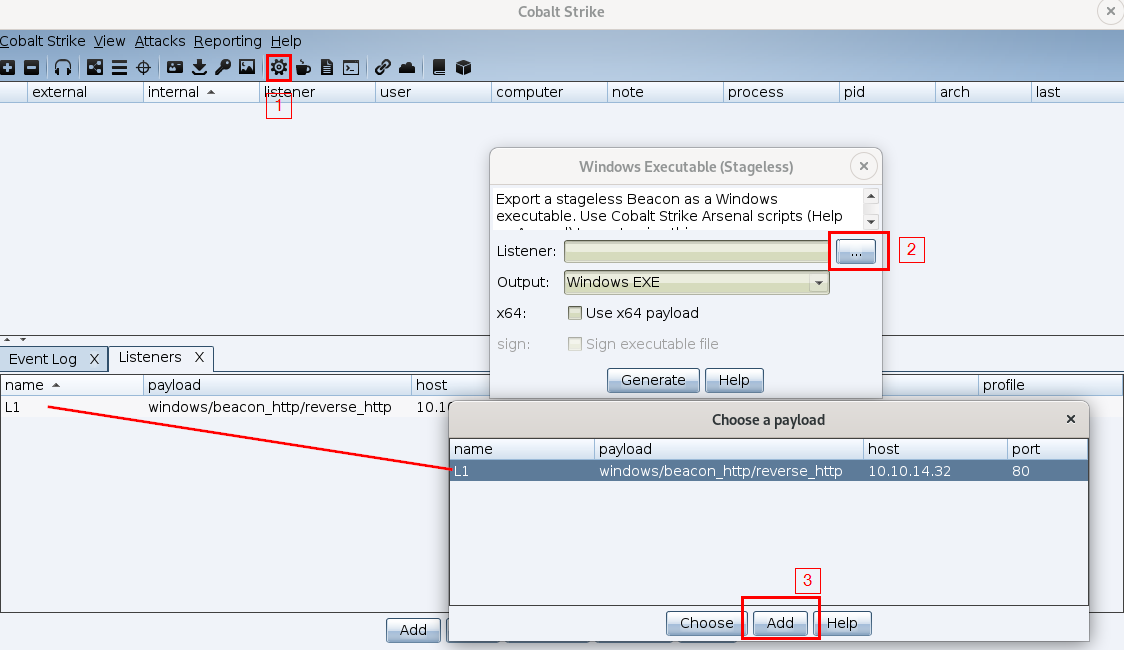Open listeners via headphones toolbar icon
This screenshot has height=650, width=1124.
[x=63, y=67]
